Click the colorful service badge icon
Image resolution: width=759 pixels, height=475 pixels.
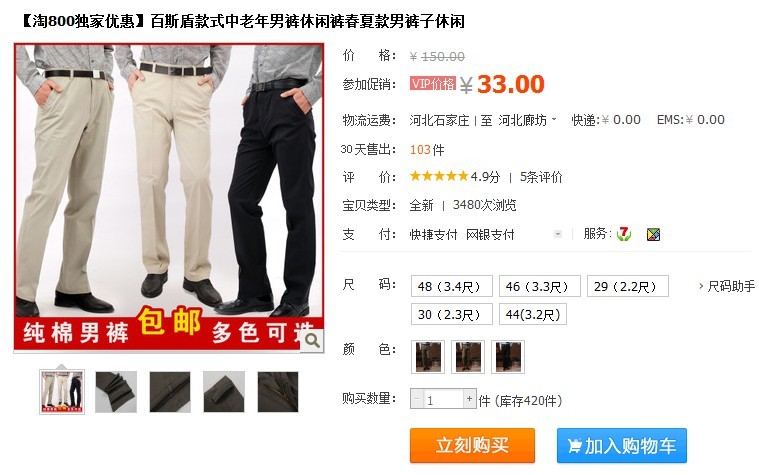(653, 235)
